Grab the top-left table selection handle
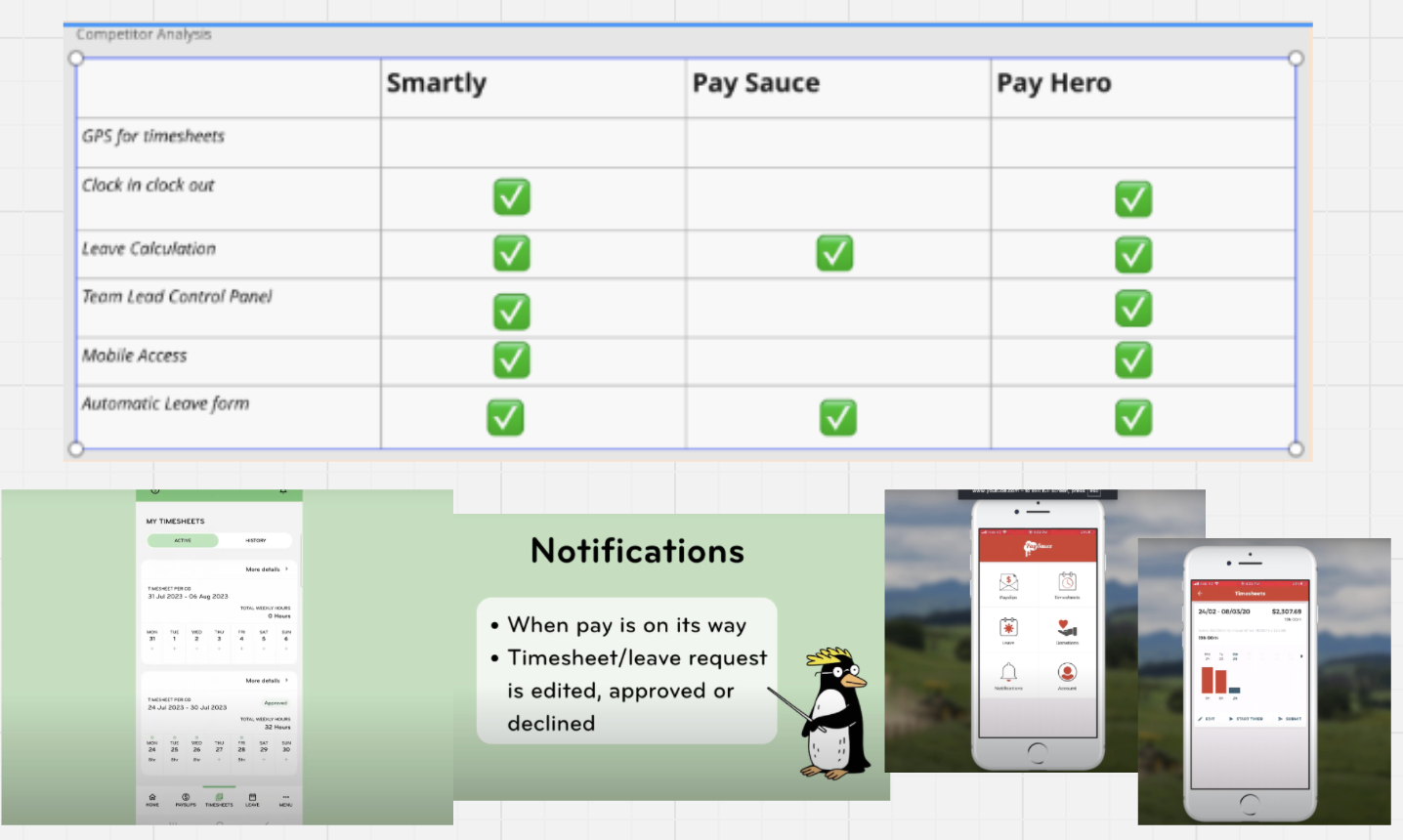1403x840 pixels. point(76,59)
